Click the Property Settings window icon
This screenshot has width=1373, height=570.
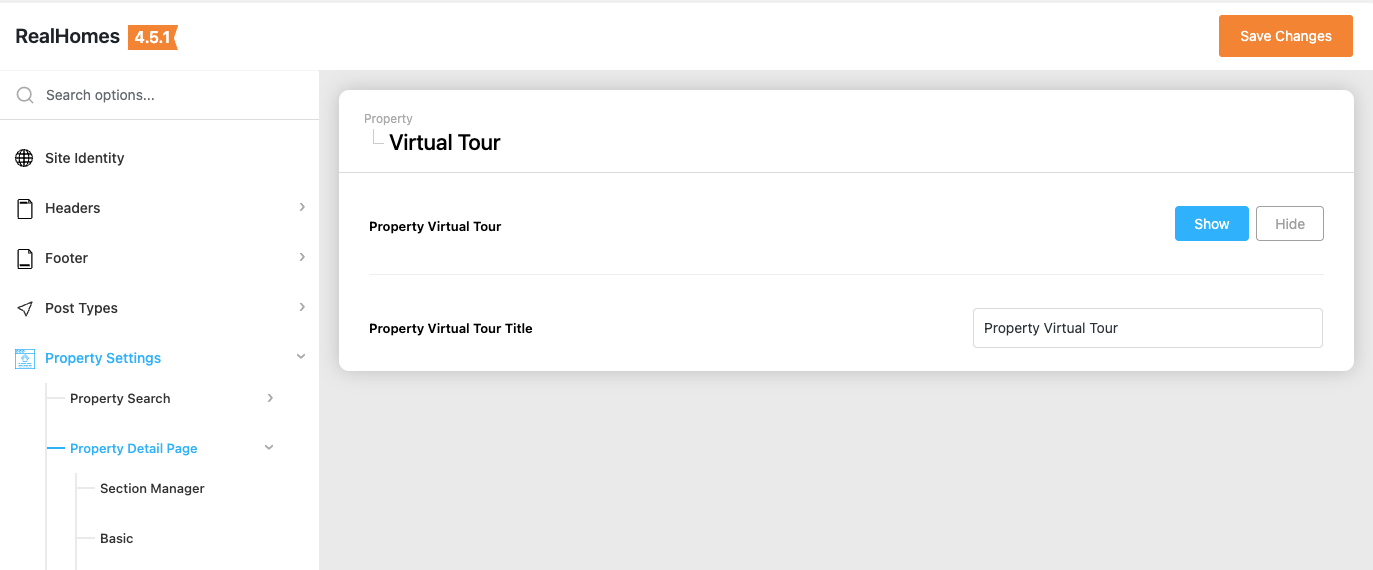click(x=25, y=358)
